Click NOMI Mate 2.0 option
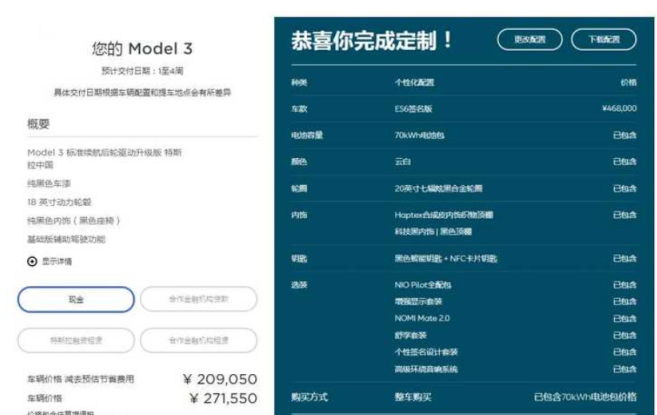Screen dimensions: 657x415 [422, 318]
